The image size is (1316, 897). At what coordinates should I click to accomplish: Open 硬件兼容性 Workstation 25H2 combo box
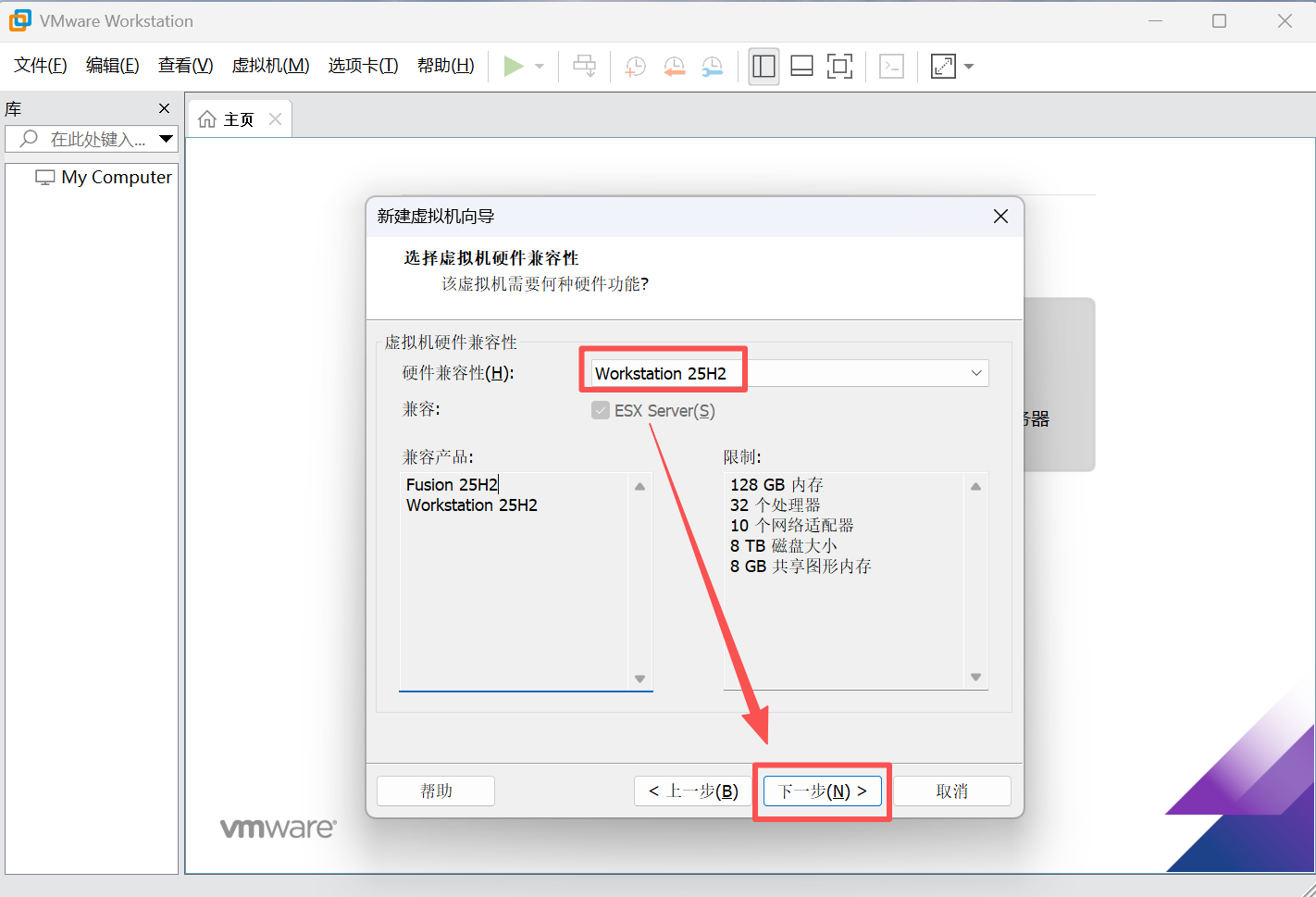[x=789, y=373]
